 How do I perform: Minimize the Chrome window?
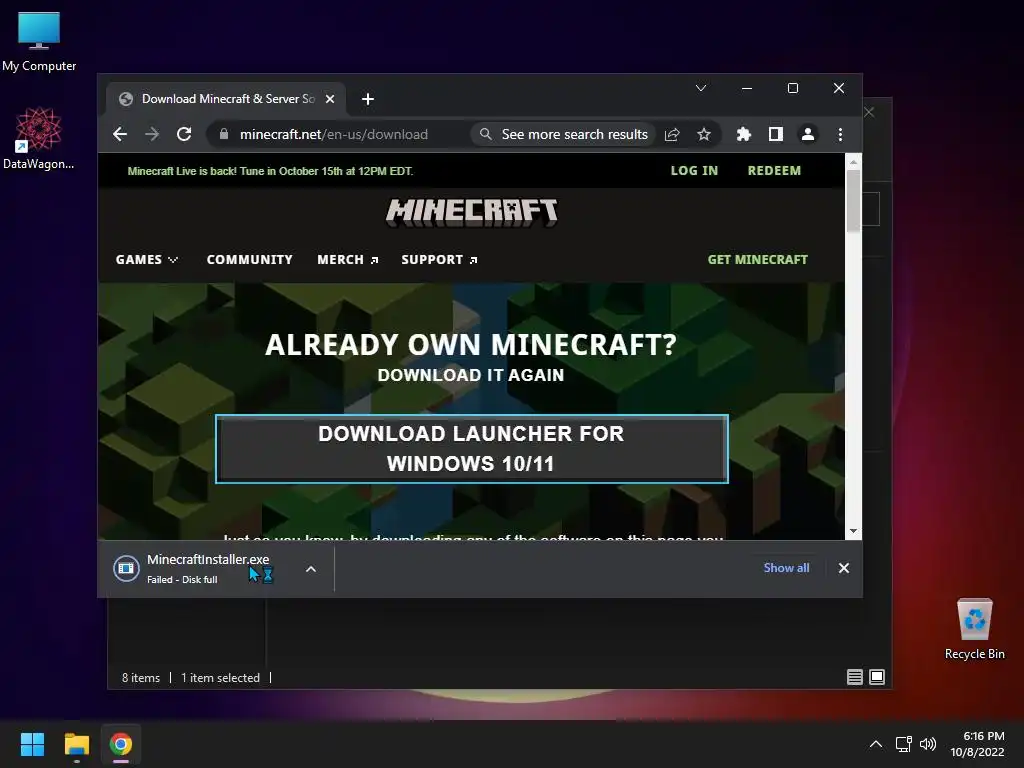(747, 88)
